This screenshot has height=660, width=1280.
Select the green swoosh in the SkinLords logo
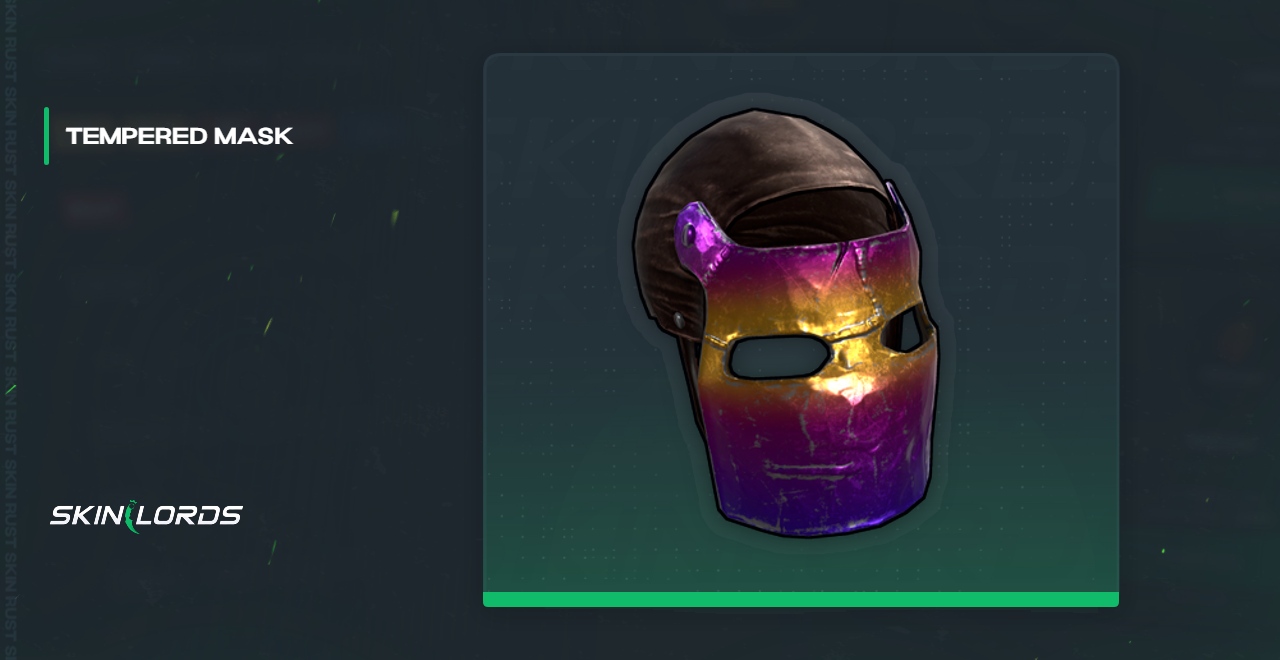click(132, 516)
